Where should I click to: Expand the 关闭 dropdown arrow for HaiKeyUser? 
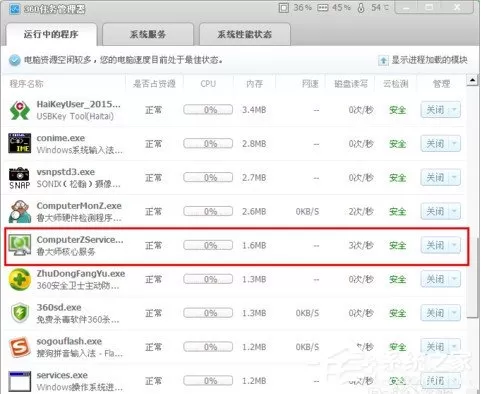tap(455, 110)
